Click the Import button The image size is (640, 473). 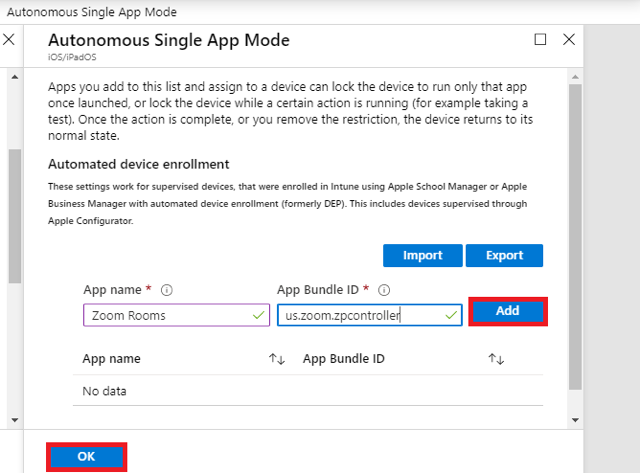tap(422, 255)
